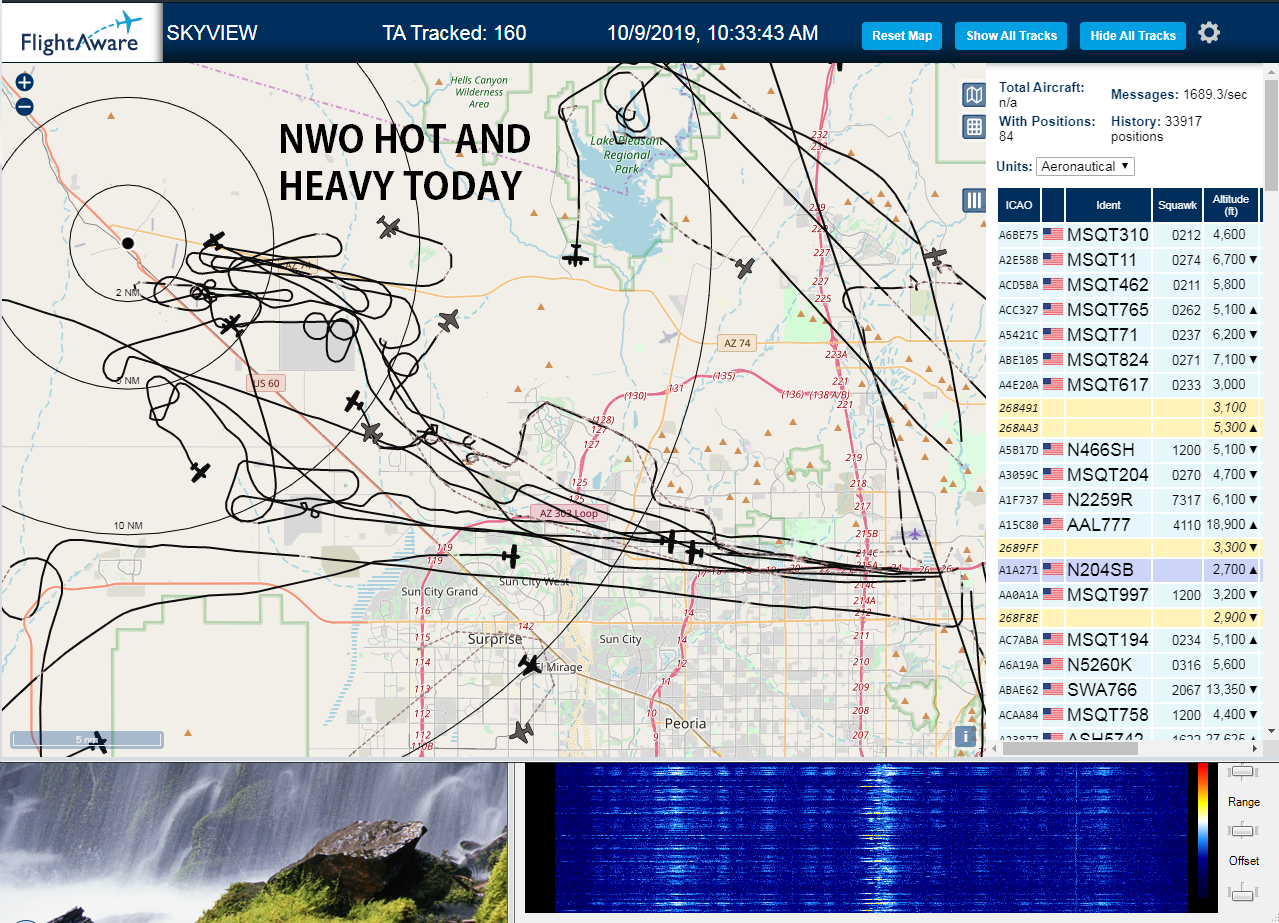Click the FlightAware logo

point(82,32)
